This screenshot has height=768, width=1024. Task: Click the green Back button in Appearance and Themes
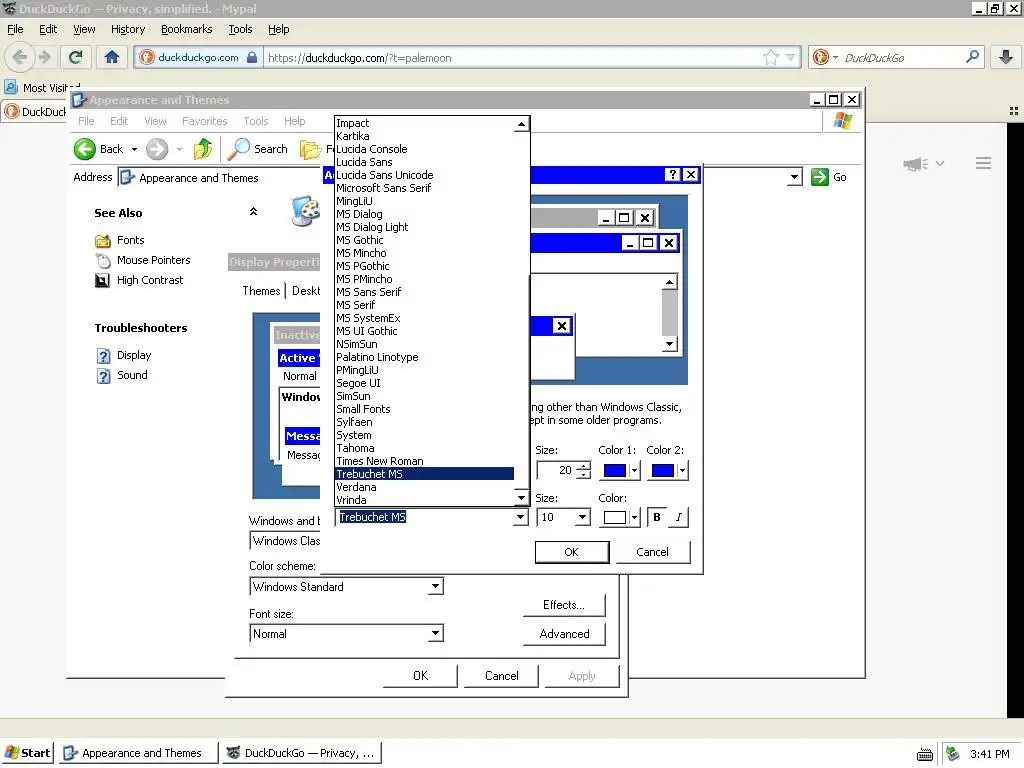tap(98, 149)
